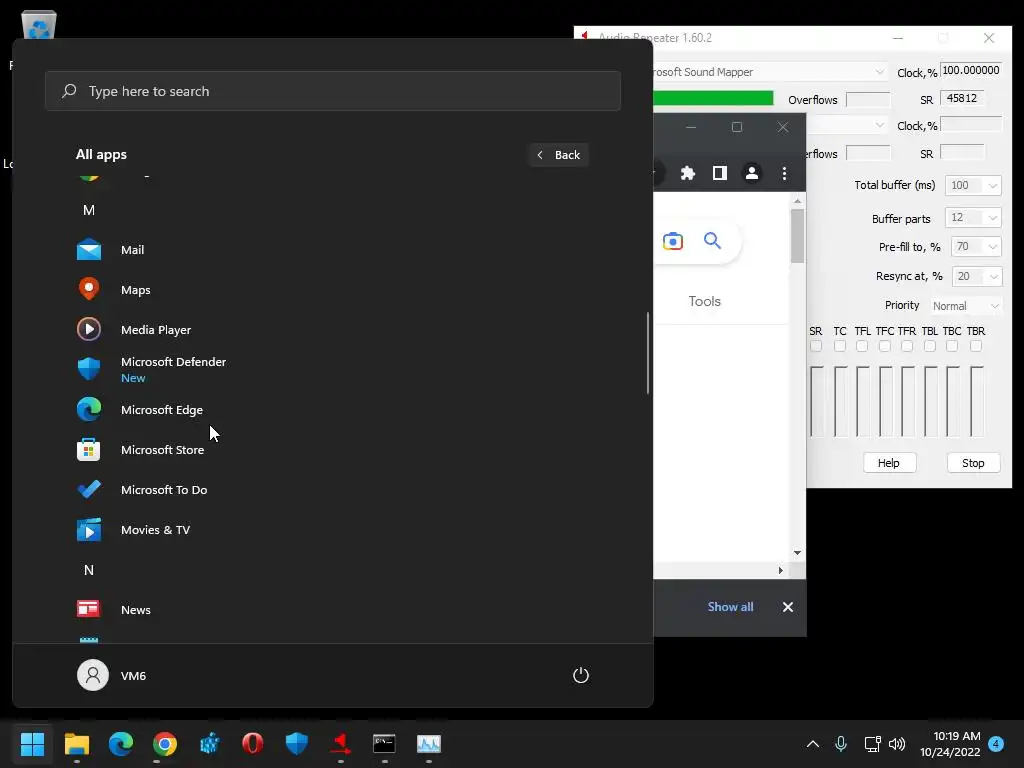
Task: Click Google search by image camera icon
Action: tap(673, 241)
